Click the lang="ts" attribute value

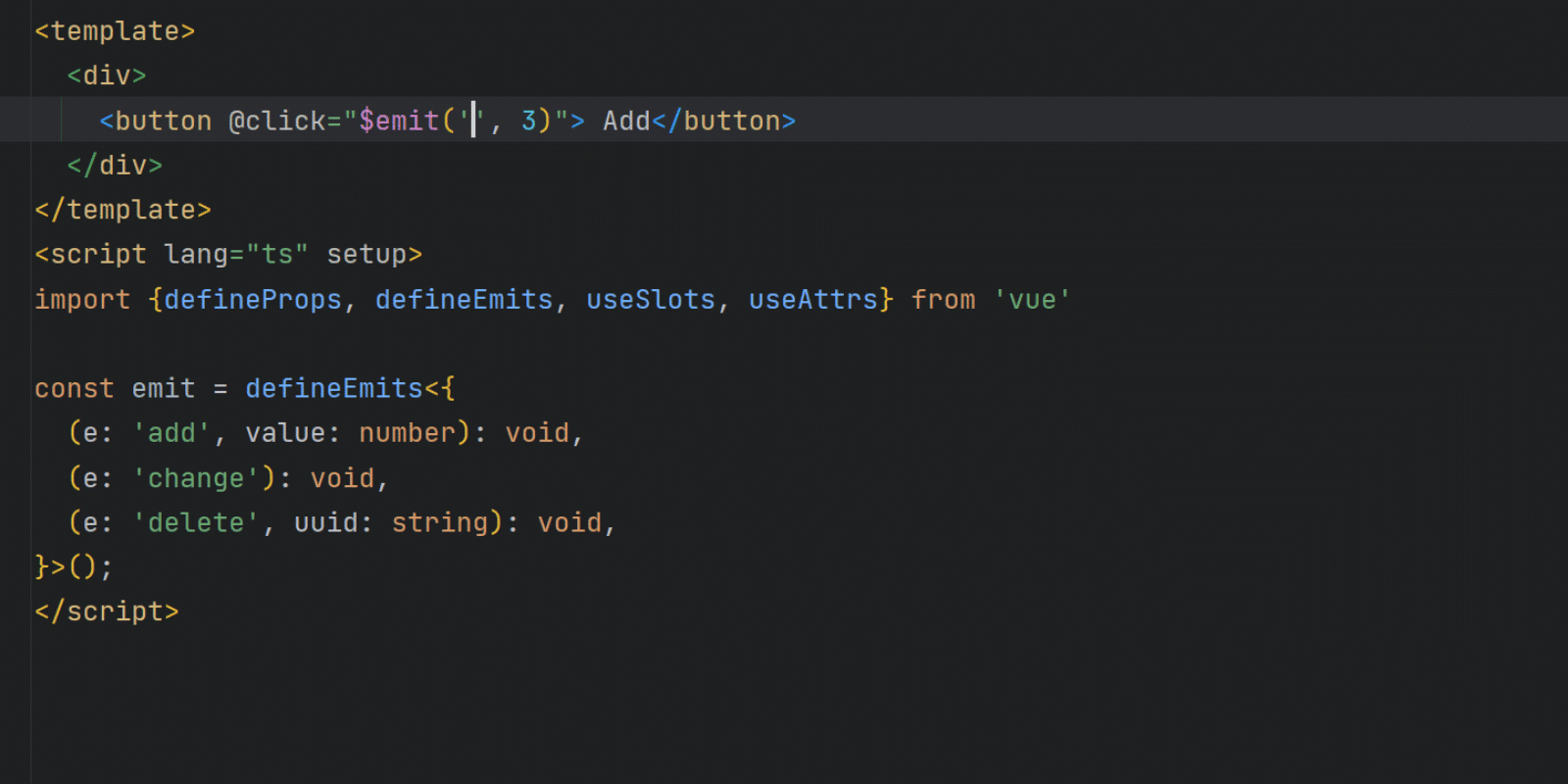[277, 254]
